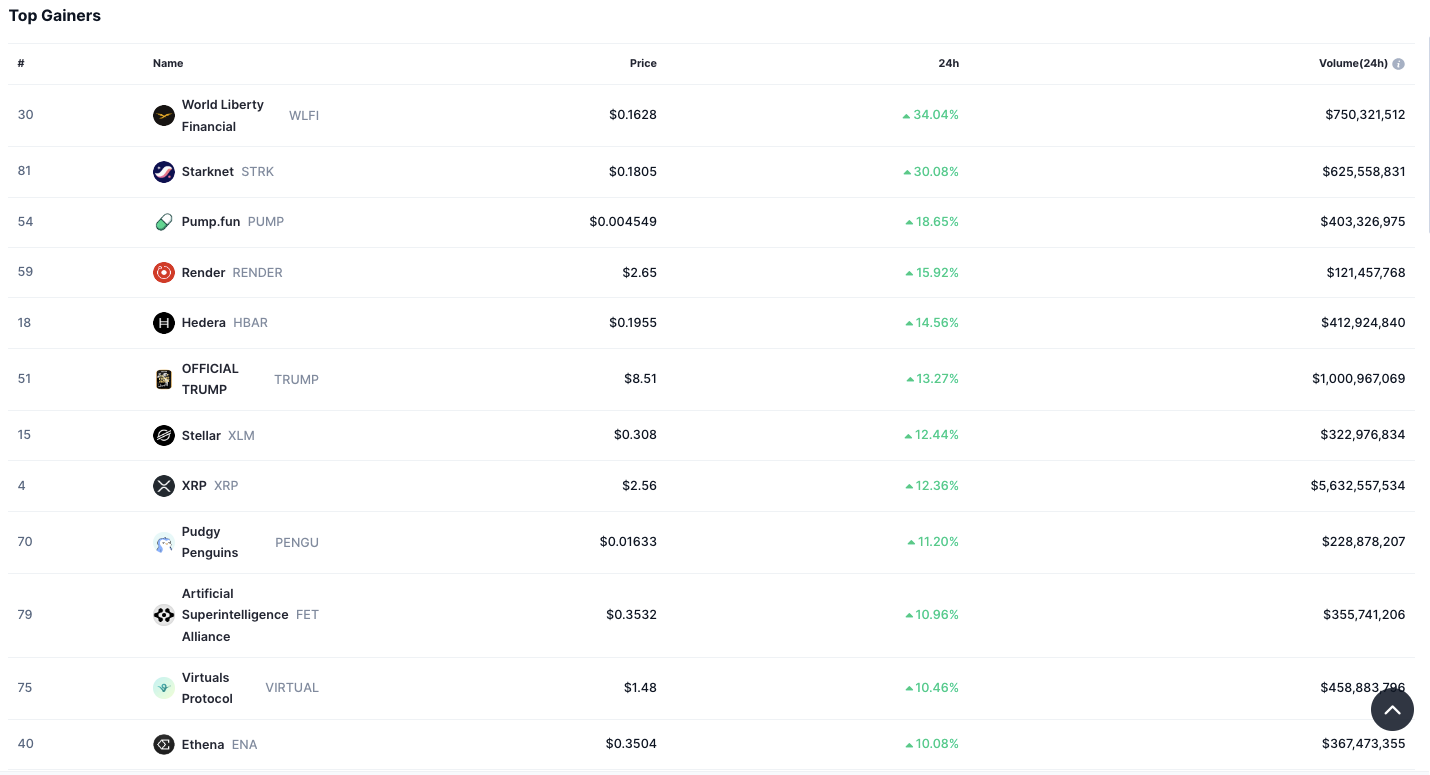Click the Artificial Superintelligence Alliance icon
Screen dimensions: 1430x775
point(163,614)
